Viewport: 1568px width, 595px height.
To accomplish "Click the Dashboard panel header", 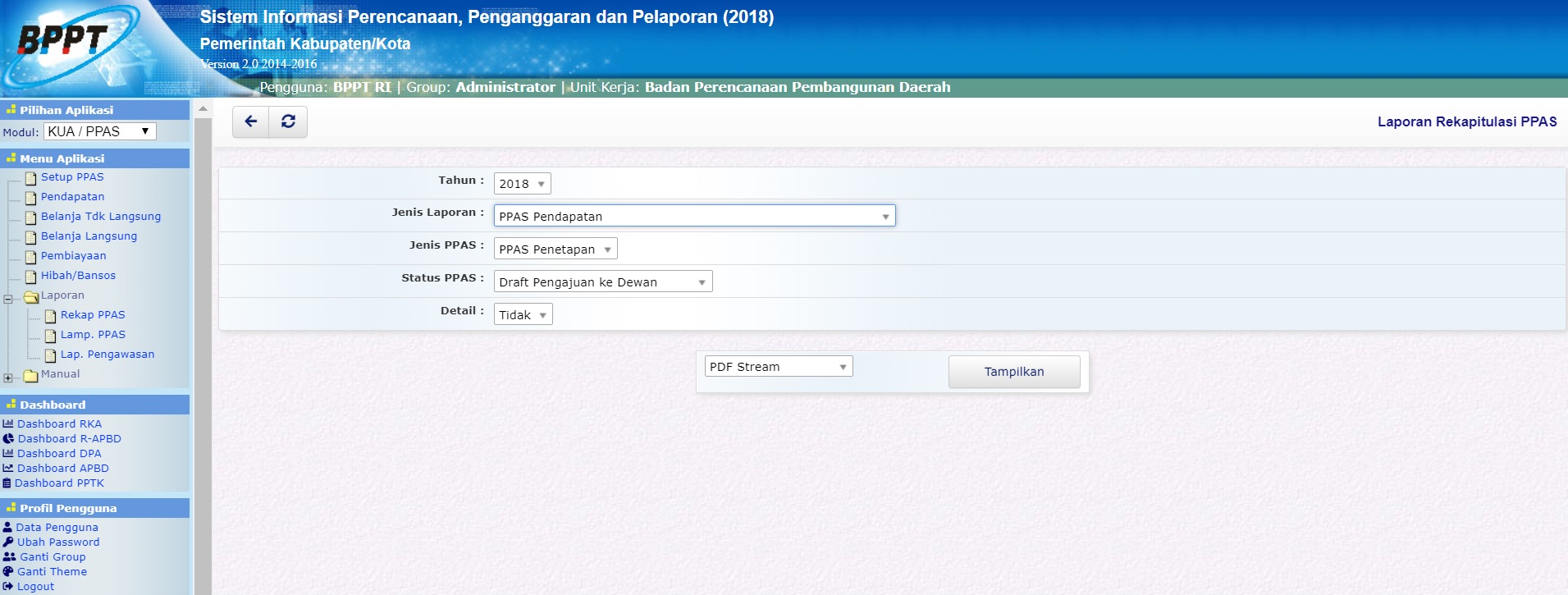I will [x=95, y=405].
